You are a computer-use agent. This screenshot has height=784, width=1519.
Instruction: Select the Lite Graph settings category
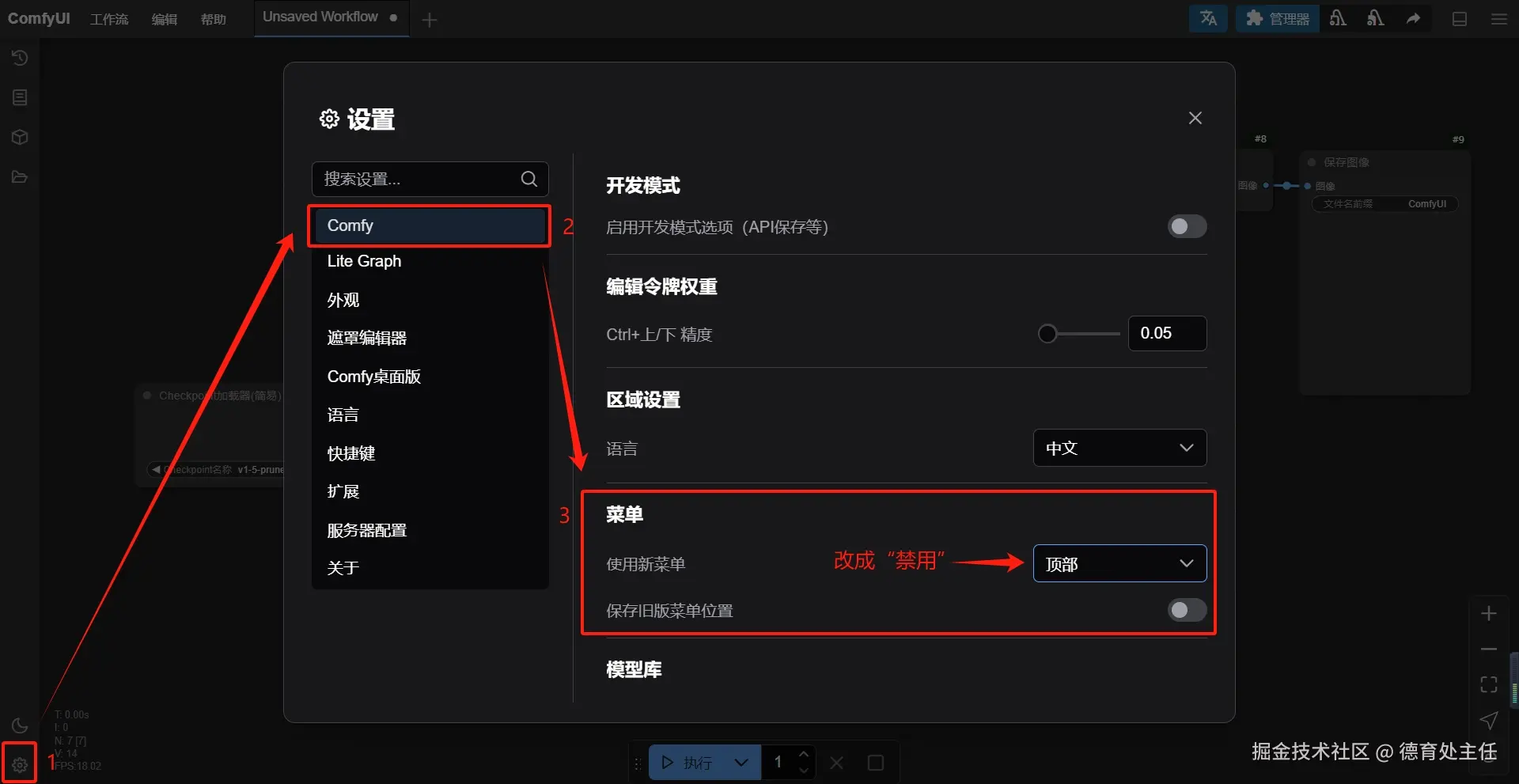(430, 261)
